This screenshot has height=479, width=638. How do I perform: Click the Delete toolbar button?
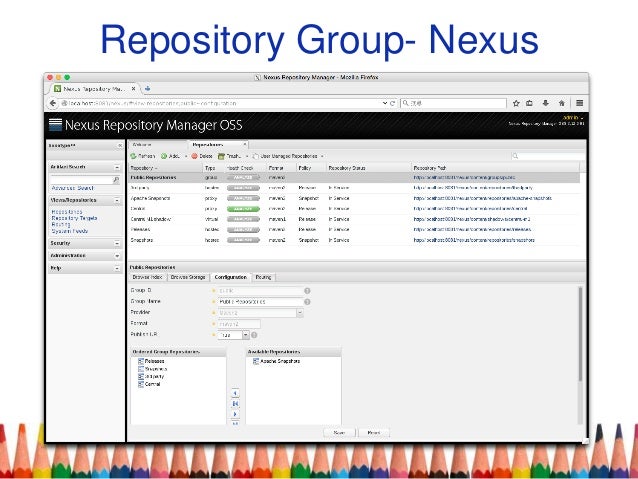point(202,156)
